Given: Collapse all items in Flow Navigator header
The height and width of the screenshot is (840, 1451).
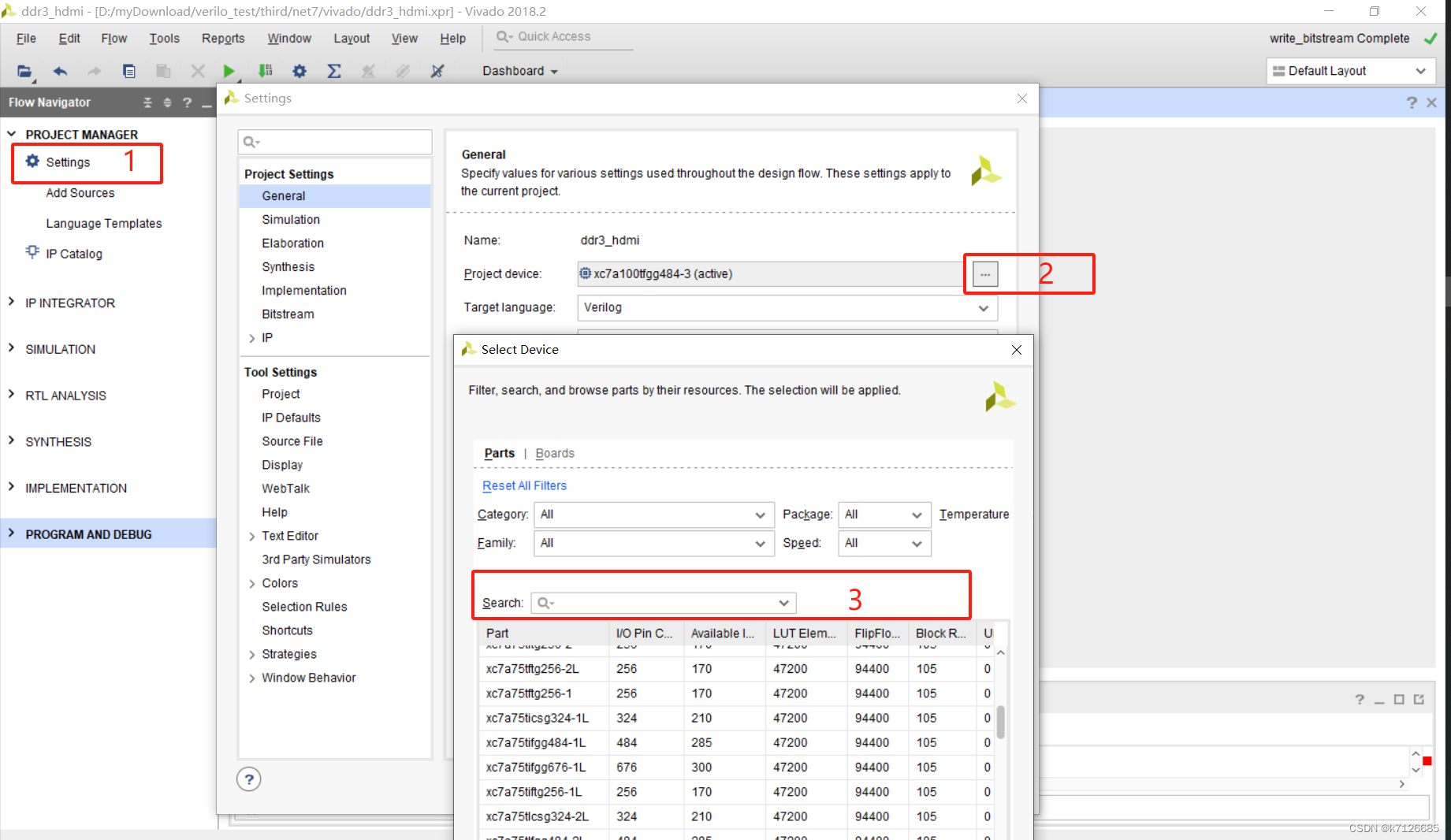Looking at the screenshot, I should point(147,102).
